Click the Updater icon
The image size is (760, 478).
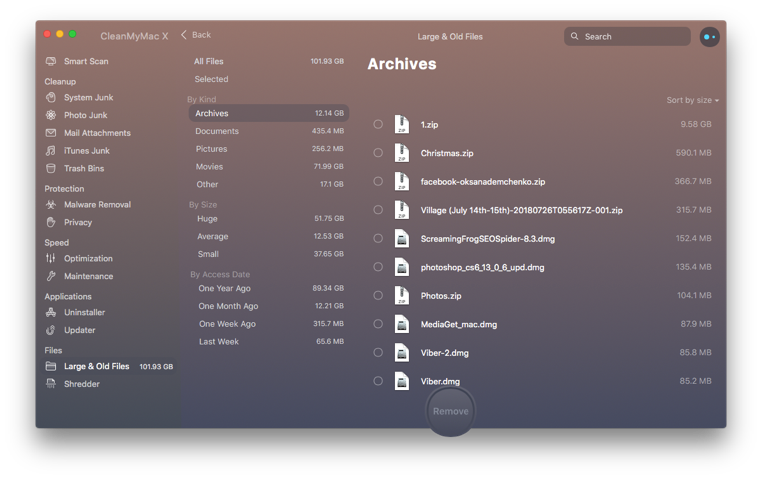[51, 330]
